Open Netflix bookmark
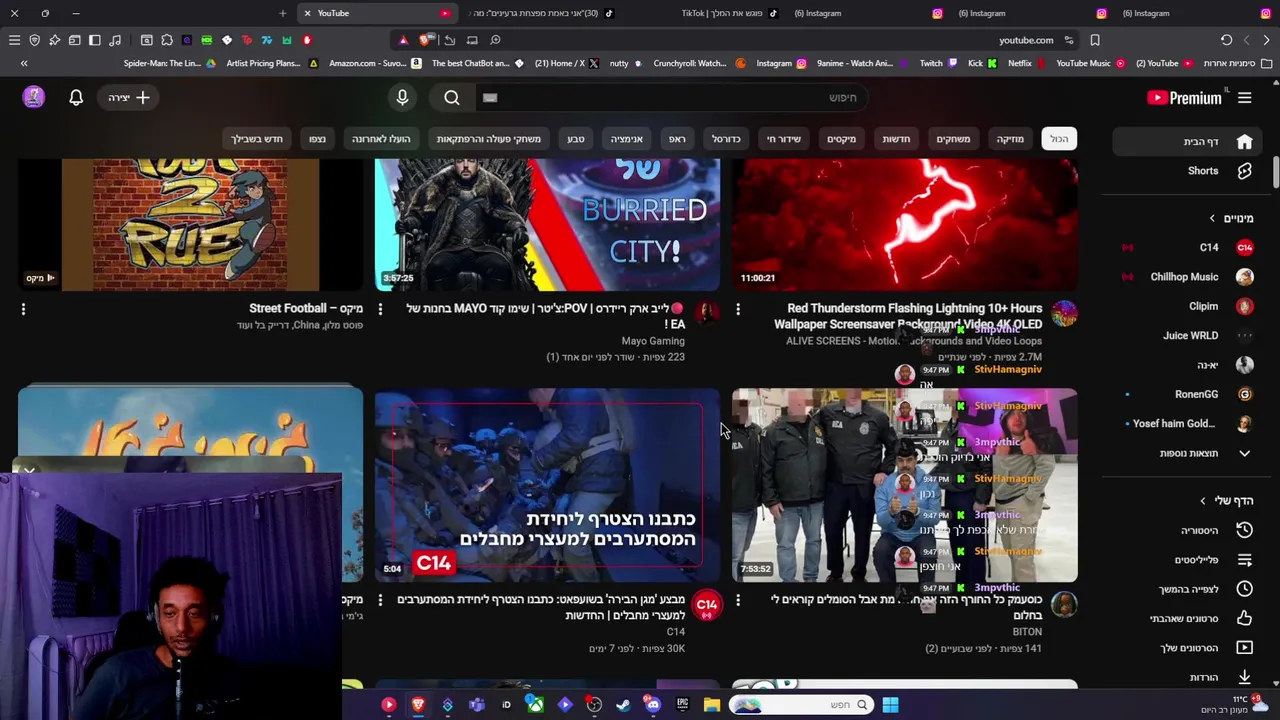The height and width of the screenshot is (720, 1280). point(1026,63)
